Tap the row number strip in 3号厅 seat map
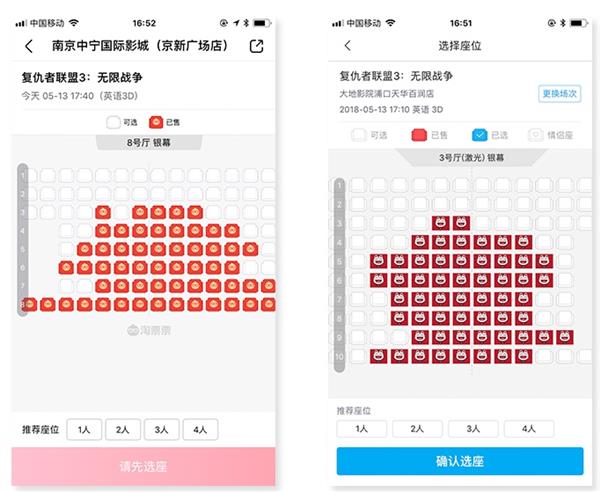Screen dimensions: 600x492 pyautogui.click(x=339, y=275)
